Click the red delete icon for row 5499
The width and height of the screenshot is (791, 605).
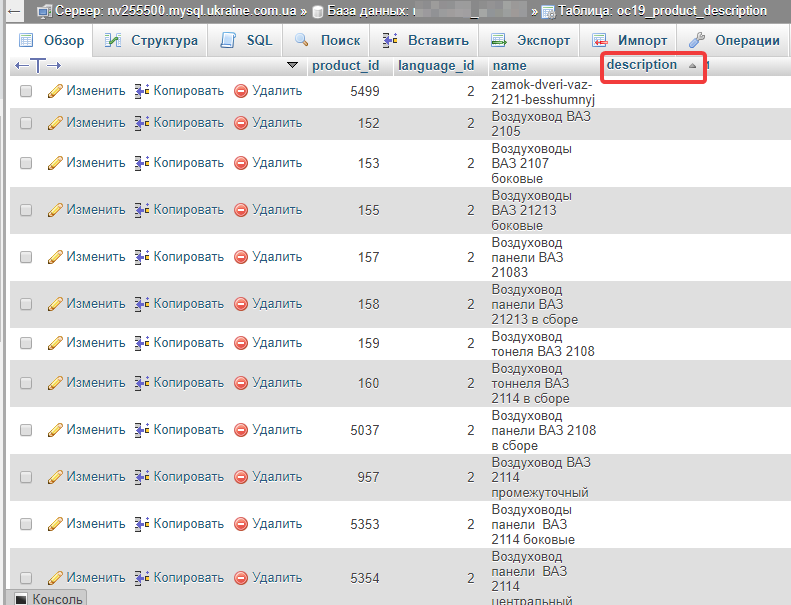click(241, 91)
